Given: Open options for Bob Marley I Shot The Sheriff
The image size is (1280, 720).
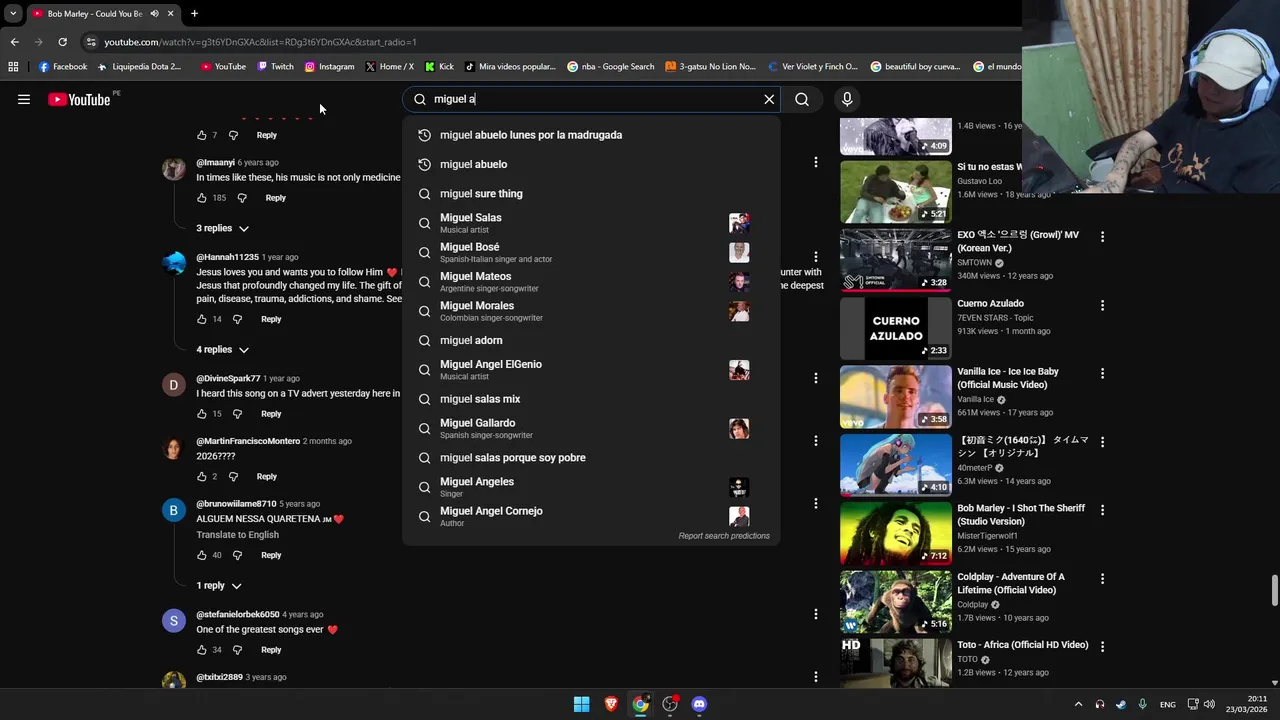Looking at the screenshot, I should [1102, 510].
